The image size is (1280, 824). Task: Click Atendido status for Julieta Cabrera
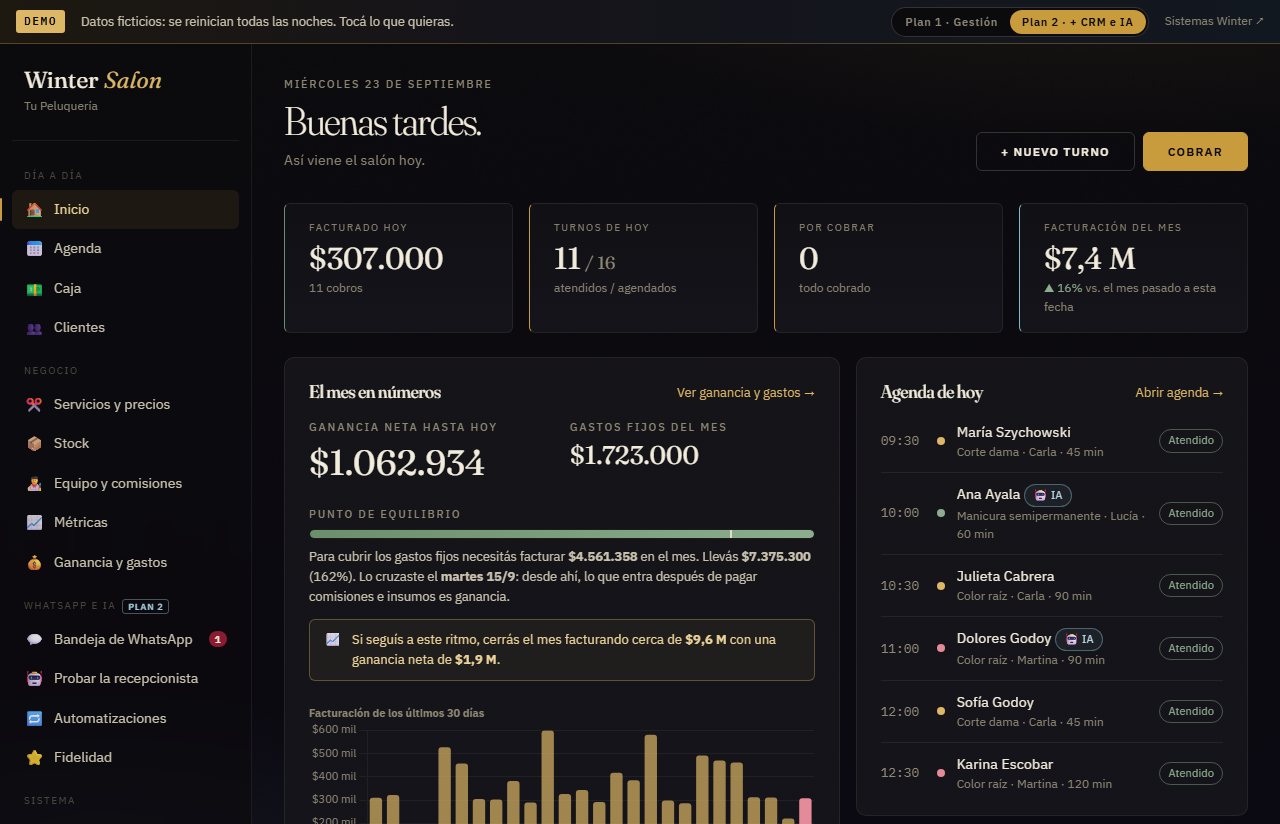1191,585
